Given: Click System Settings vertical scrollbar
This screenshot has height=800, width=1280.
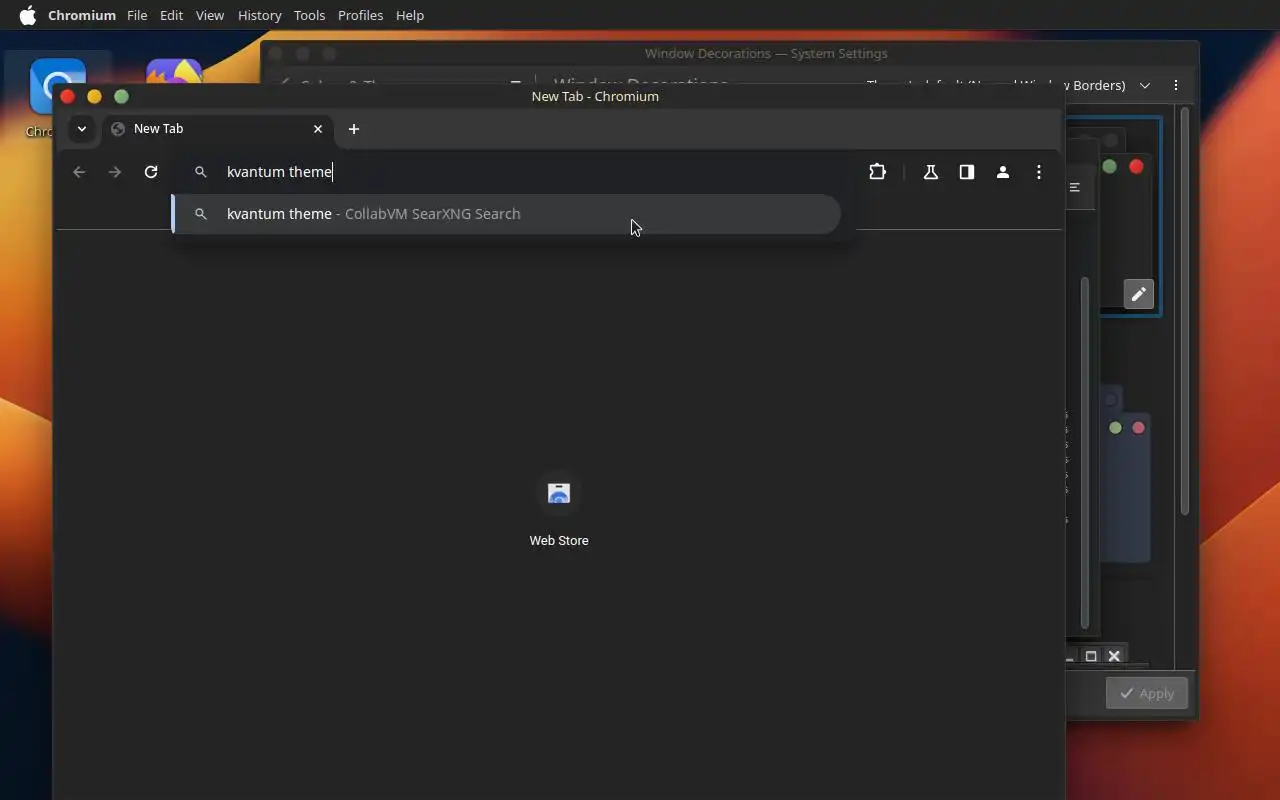Looking at the screenshot, I should pyautogui.click(x=1185, y=310).
